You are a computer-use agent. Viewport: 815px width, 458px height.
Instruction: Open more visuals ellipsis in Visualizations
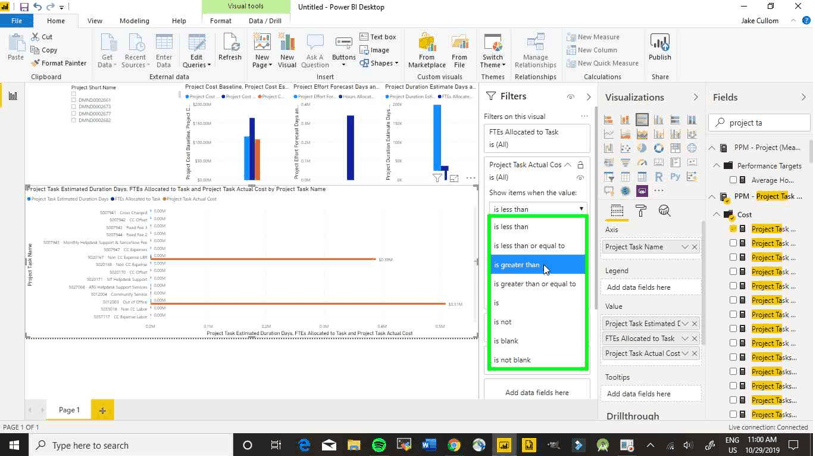coord(659,191)
